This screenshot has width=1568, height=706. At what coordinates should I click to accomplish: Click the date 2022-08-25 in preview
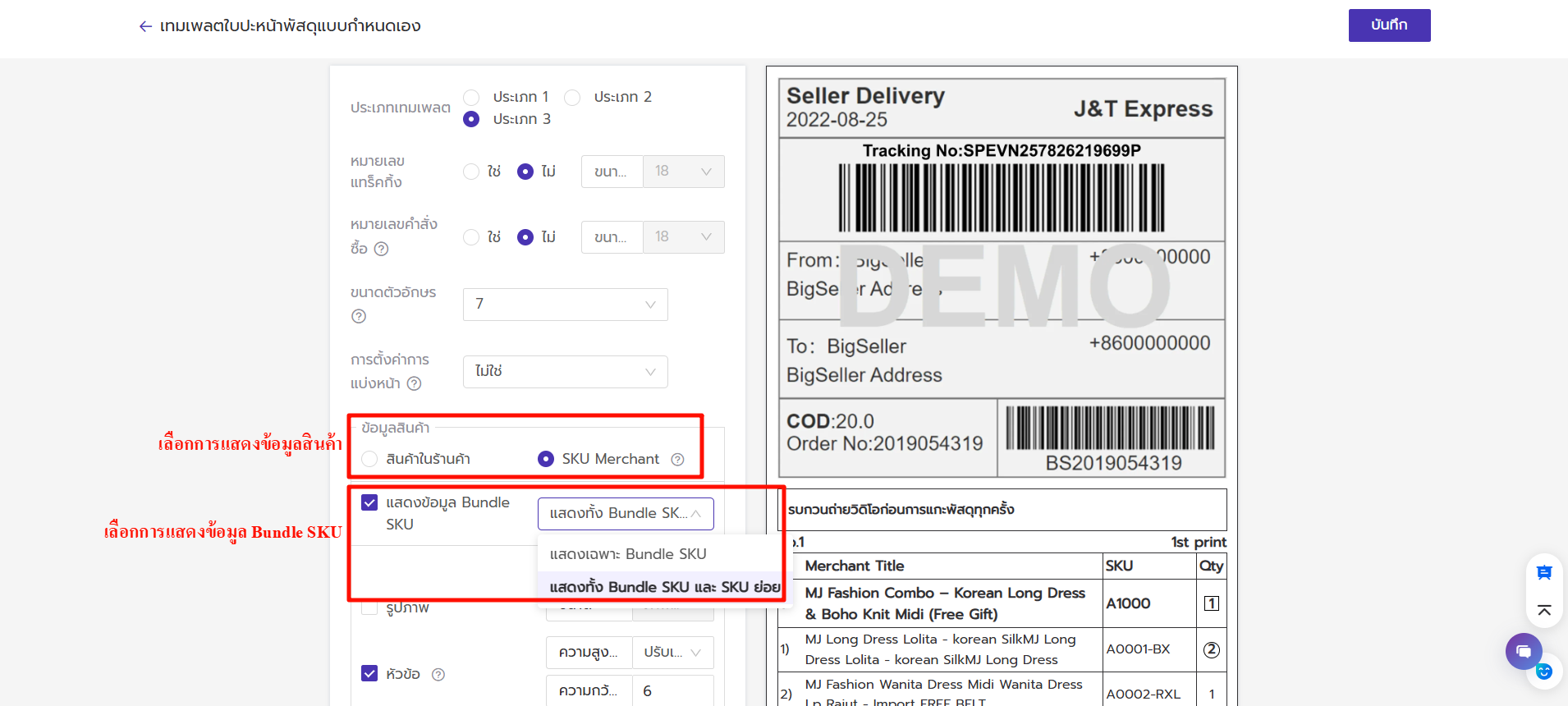point(837,120)
